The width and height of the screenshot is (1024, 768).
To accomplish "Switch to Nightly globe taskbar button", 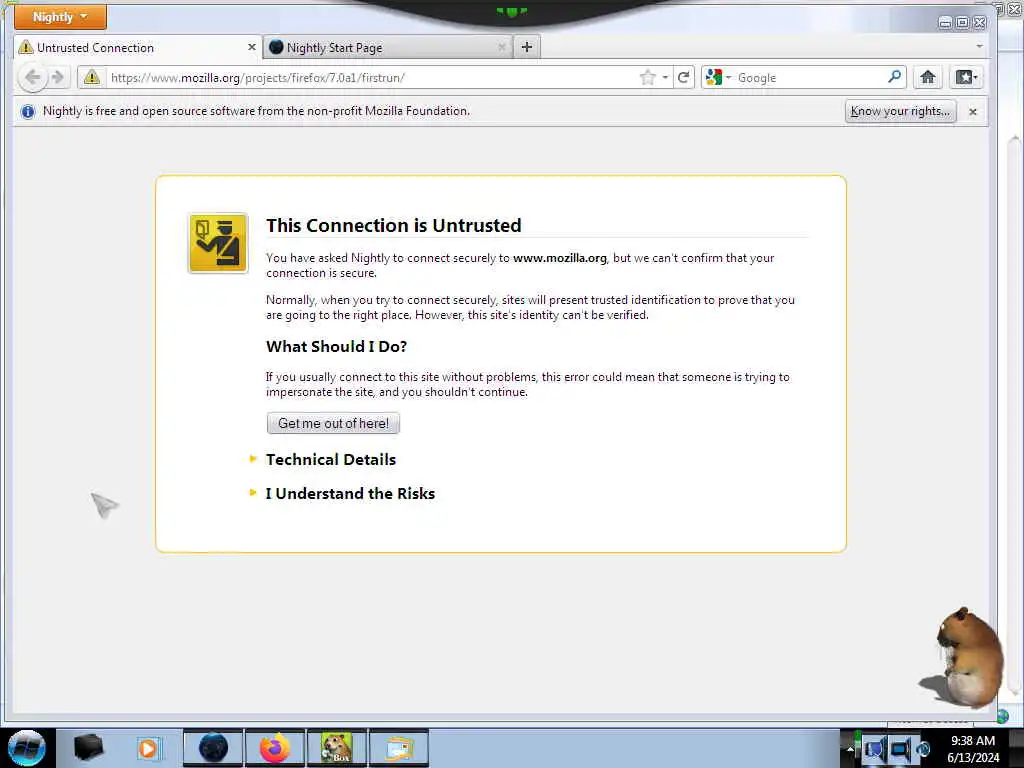I will pyautogui.click(x=213, y=748).
